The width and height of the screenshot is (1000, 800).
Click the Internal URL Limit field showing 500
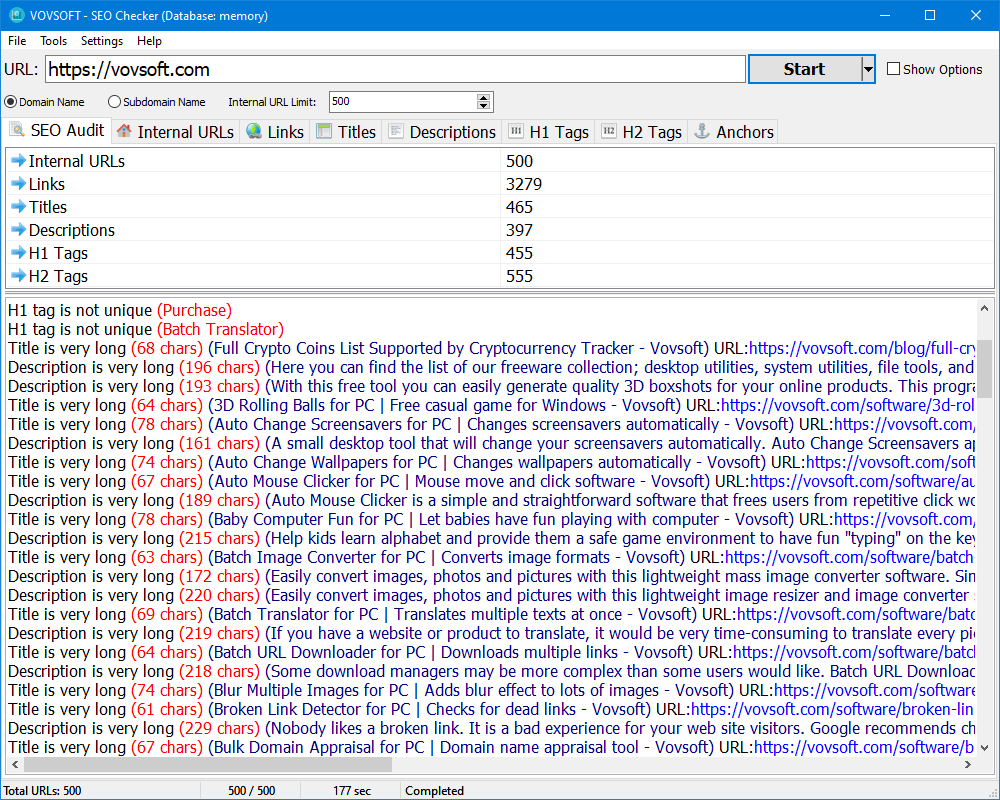[403, 101]
